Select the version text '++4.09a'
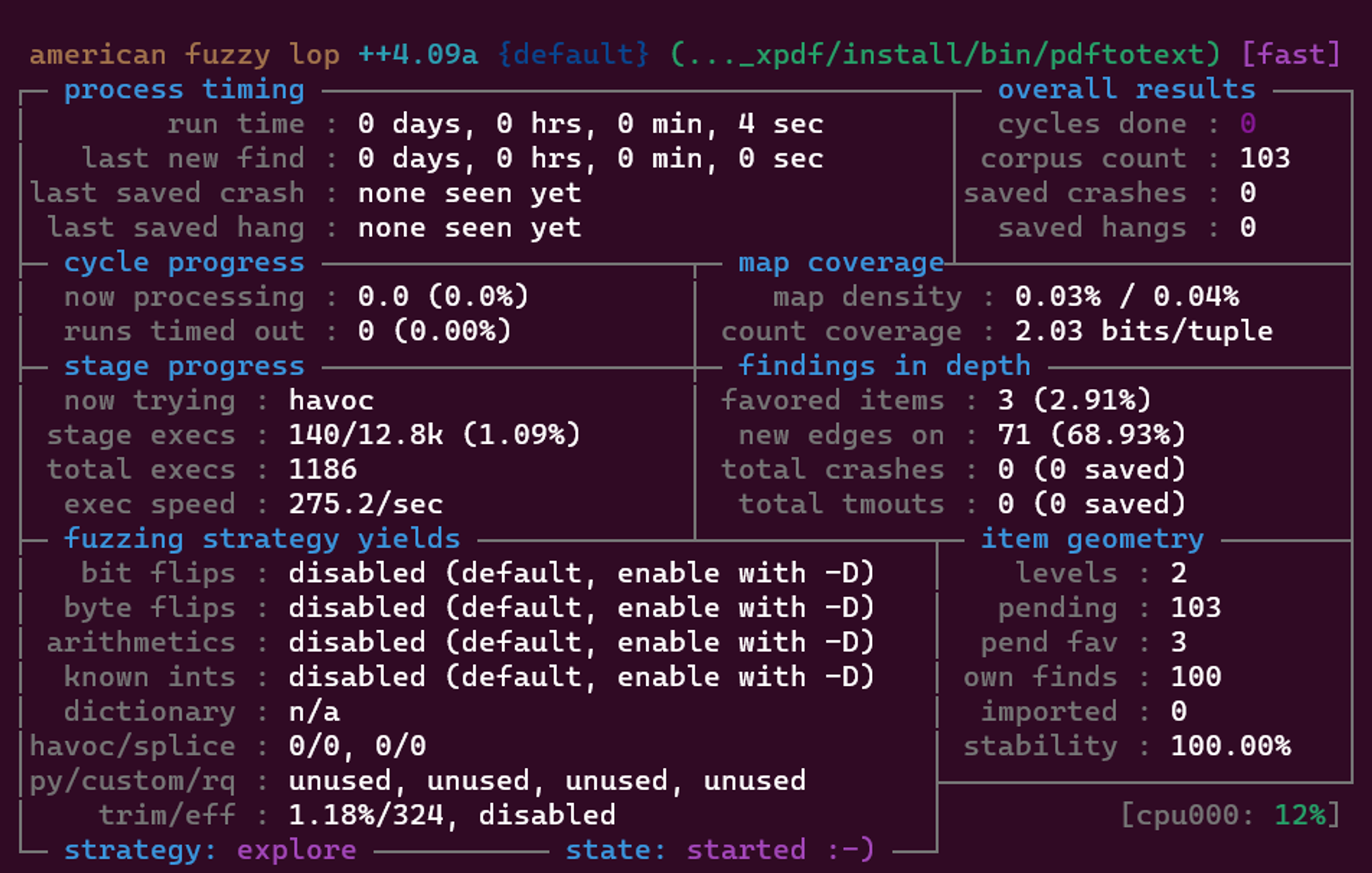The width and height of the screenshot is (1372, 873). pos(418,54)
